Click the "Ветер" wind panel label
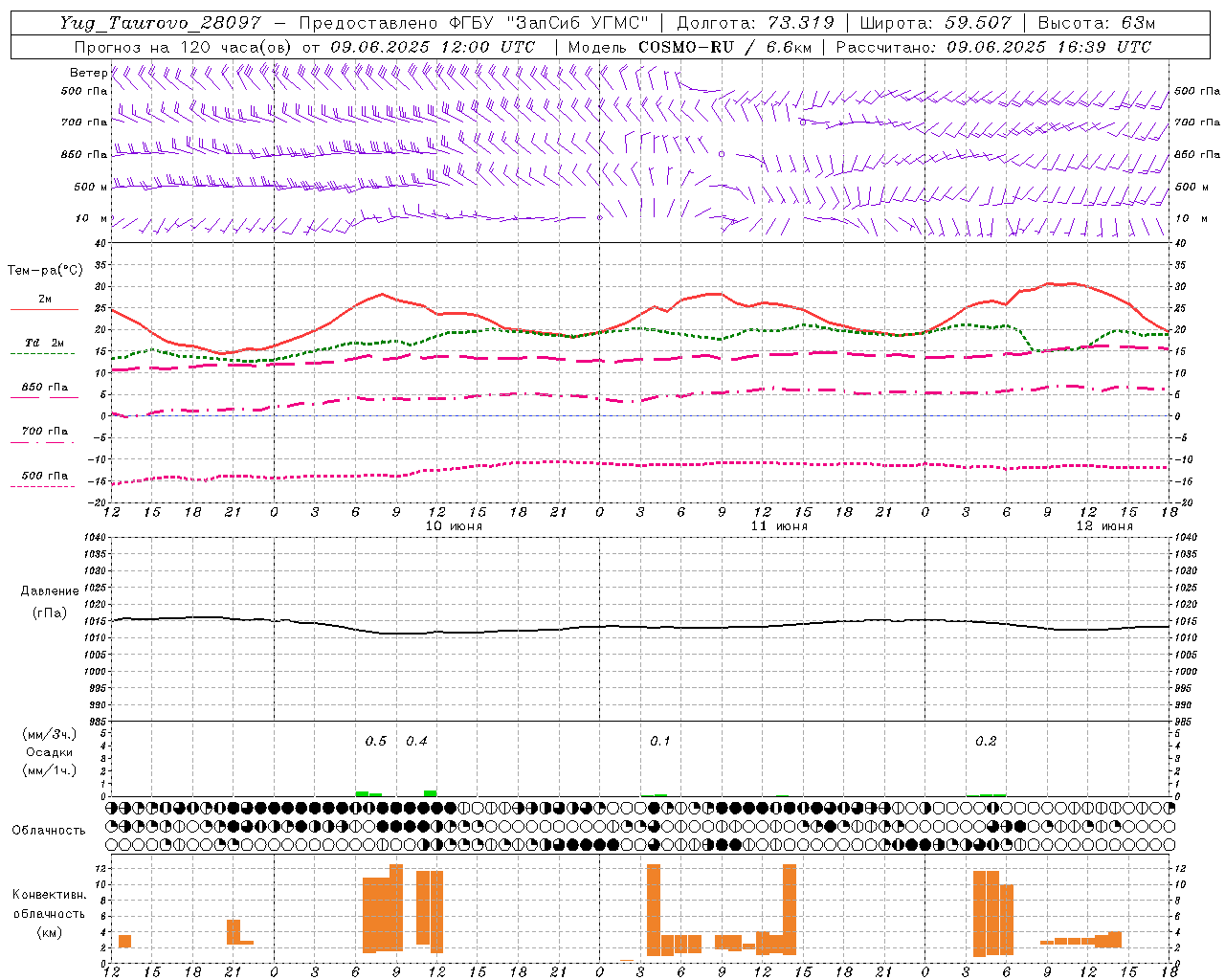This screenshot has height=980, width=1225. pyautogui.click(x=88, y=73)
